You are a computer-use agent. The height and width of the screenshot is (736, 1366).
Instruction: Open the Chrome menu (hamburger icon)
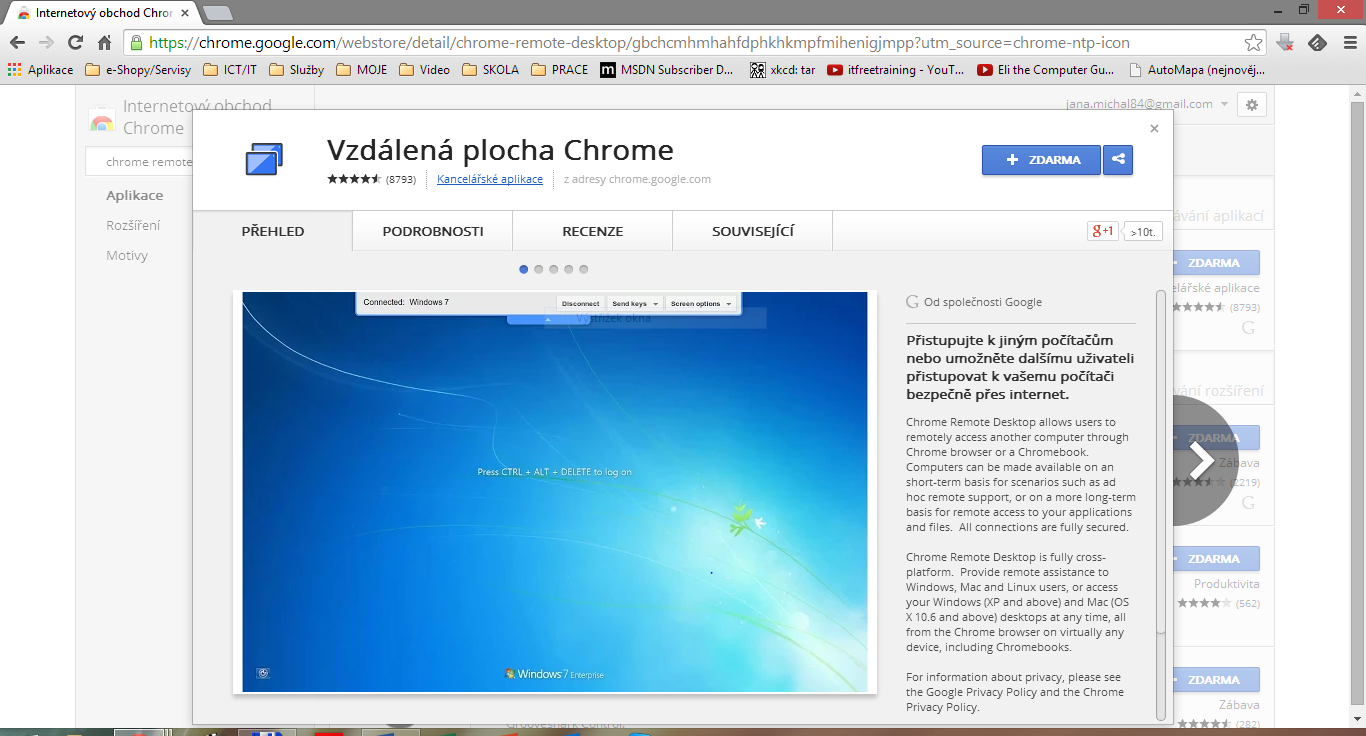[1350, 42]
